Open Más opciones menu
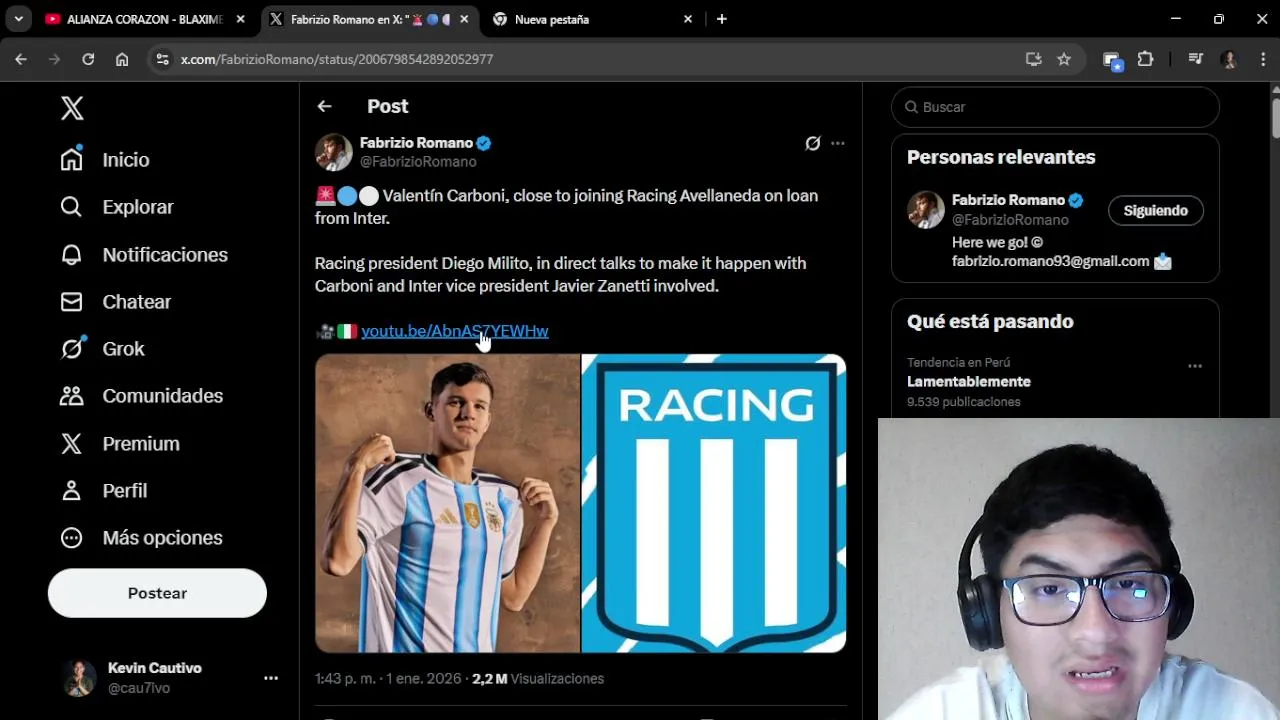The width and height of the screenshot is (1280, 720). tap(141, 538)
